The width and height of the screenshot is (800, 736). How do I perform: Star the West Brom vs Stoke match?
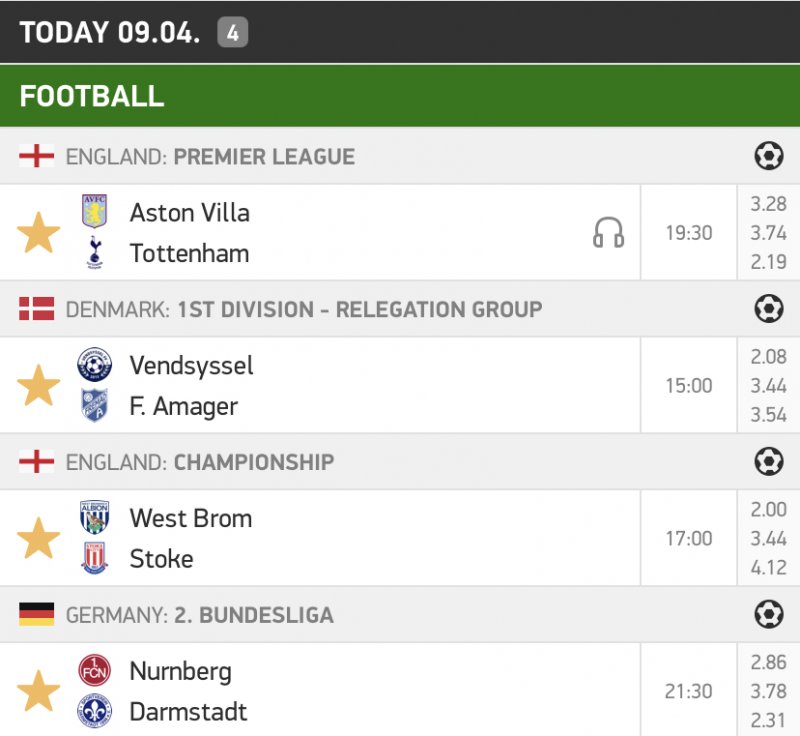(39, 539)
